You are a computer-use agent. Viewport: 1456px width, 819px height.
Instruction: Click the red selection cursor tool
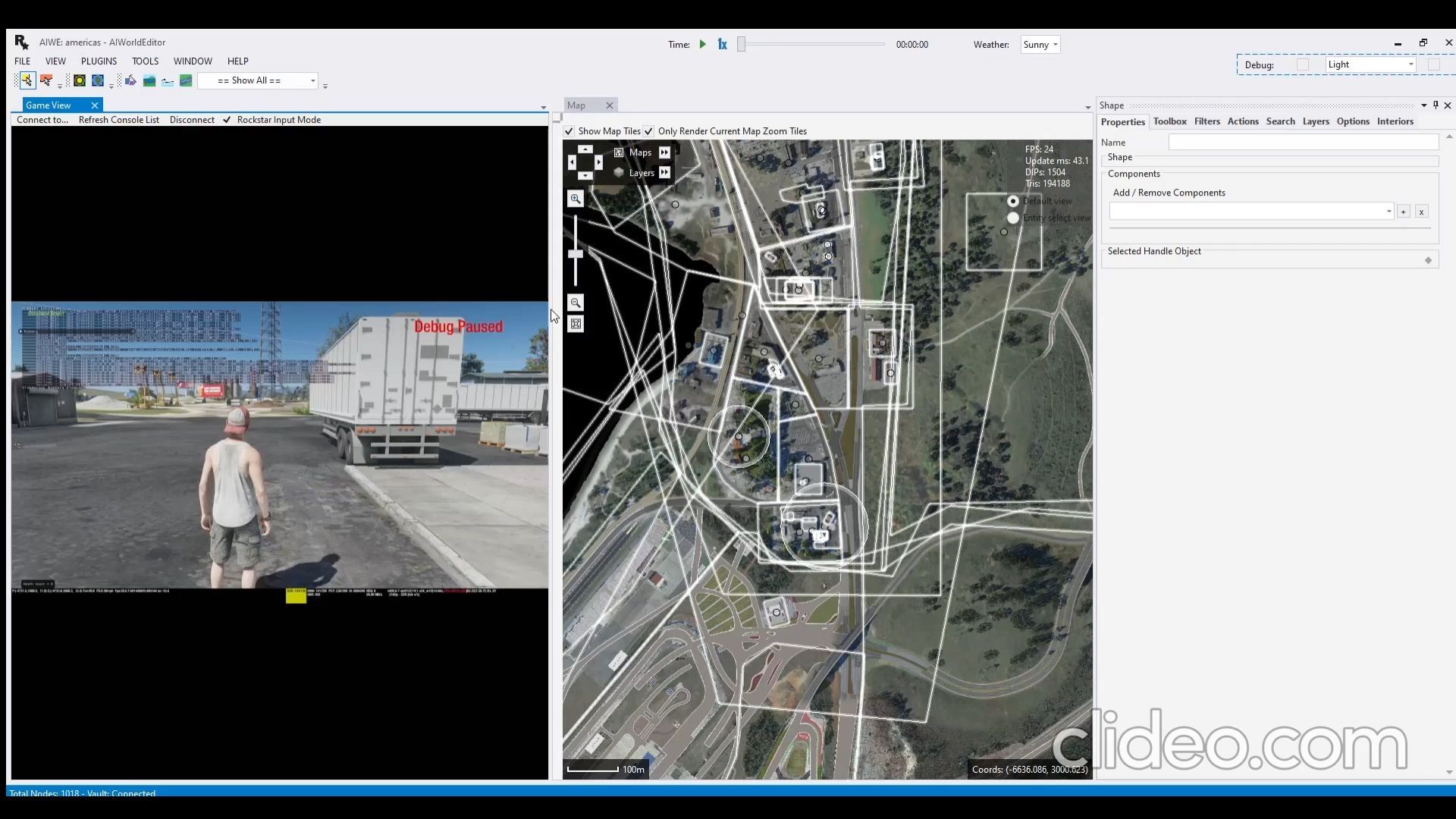tap(46, 80)
